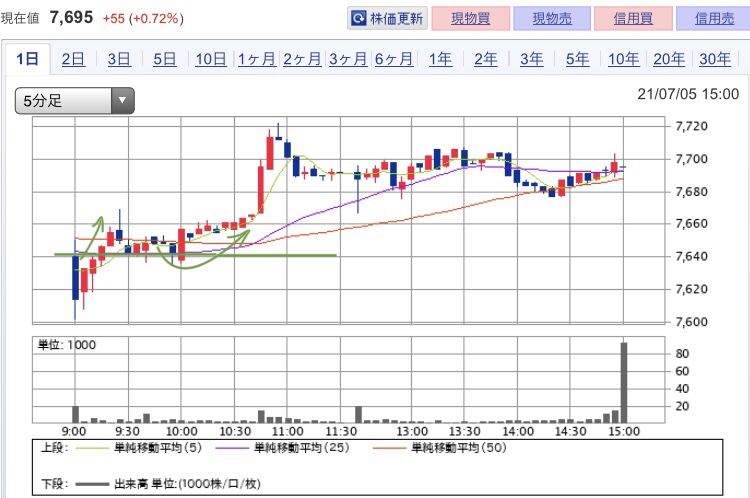Image resolution: width=750 pixels, height=498 pixels.
Task: Click the 11:30 time axis label
Action: [x=341, y=432]
